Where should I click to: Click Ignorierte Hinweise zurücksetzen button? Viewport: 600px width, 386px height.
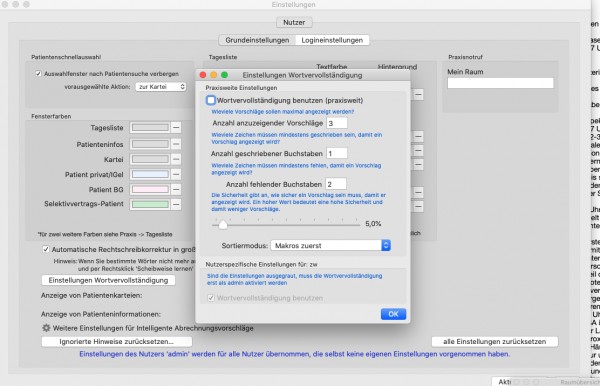[x=117, y=342]
